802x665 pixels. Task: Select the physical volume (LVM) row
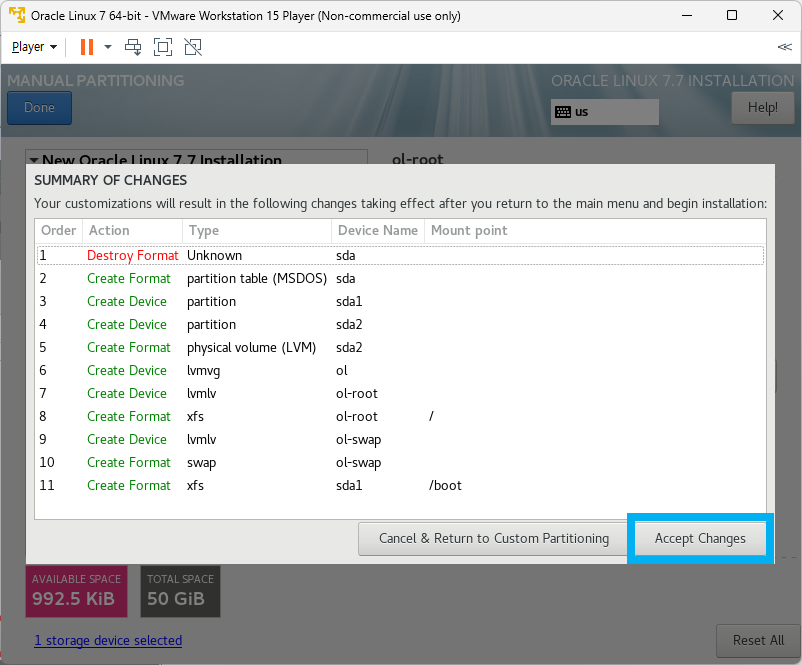(400, 347)
